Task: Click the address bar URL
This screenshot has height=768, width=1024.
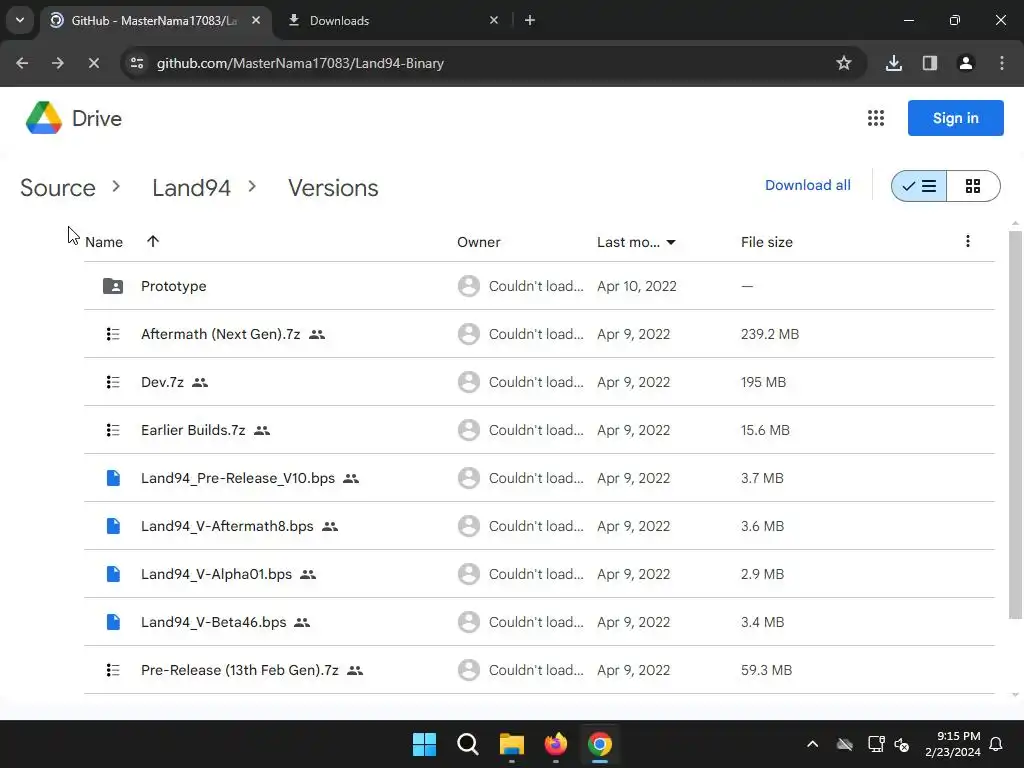Action: (x=300, y=63)
